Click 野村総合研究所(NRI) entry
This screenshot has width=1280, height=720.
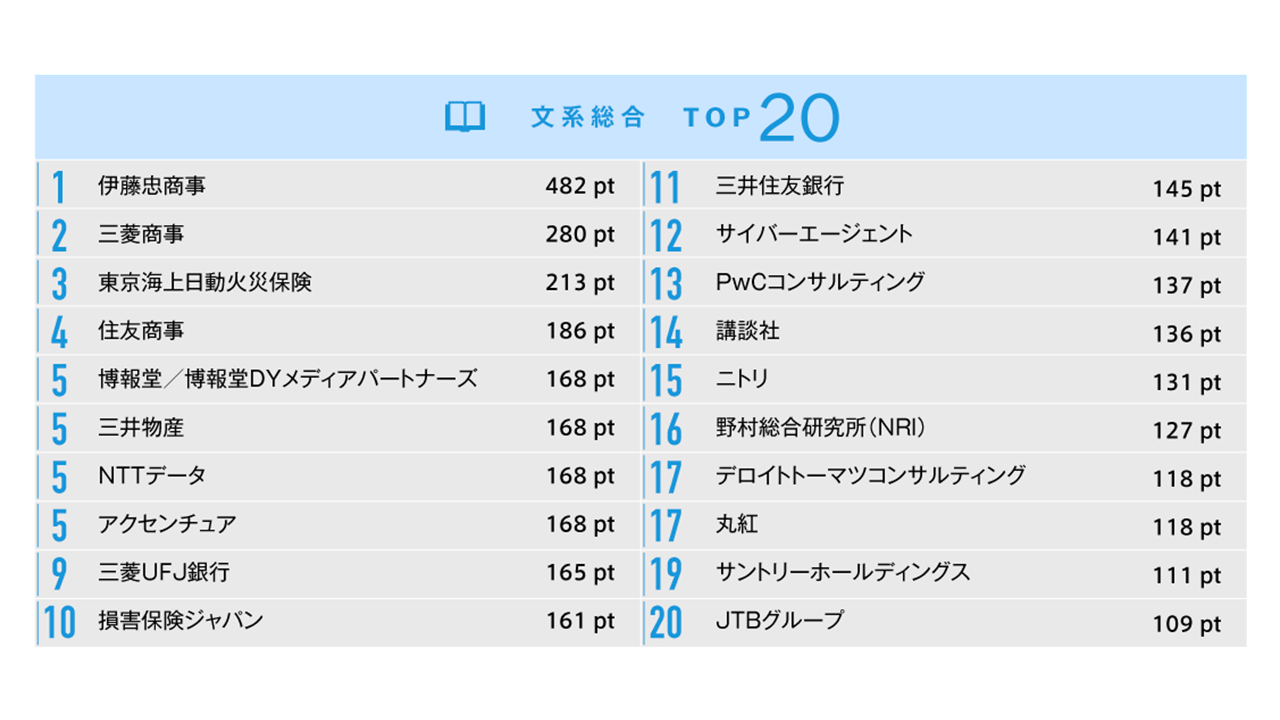tap(820, 428)
